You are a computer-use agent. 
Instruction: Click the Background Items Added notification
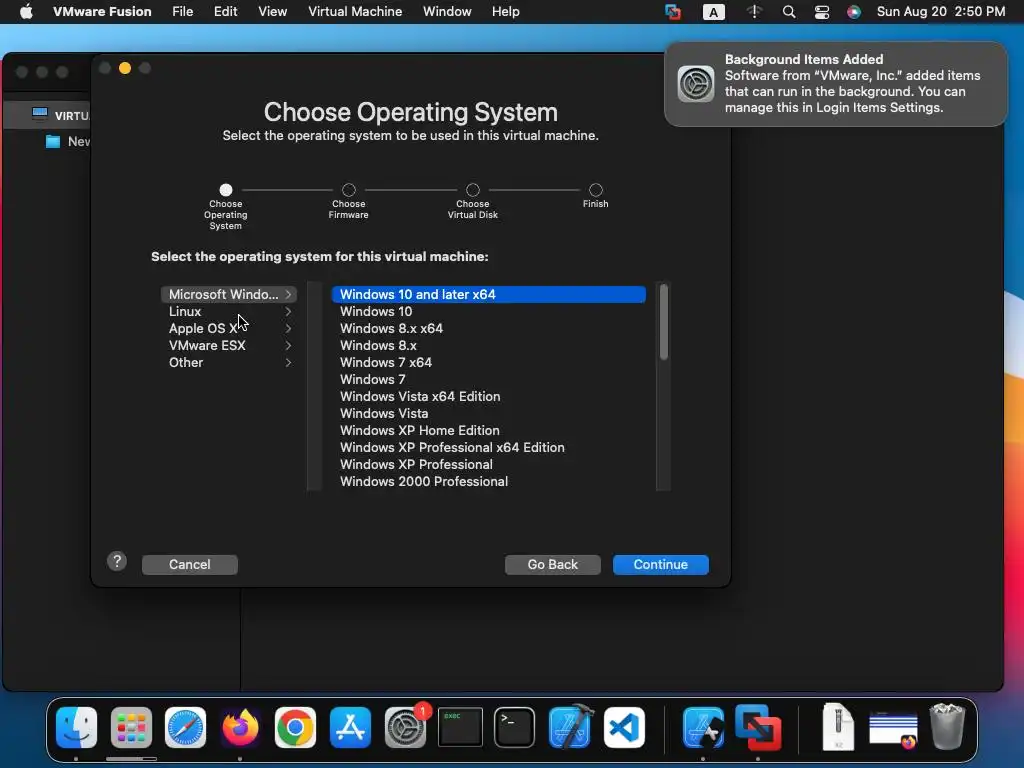(835, 84)
